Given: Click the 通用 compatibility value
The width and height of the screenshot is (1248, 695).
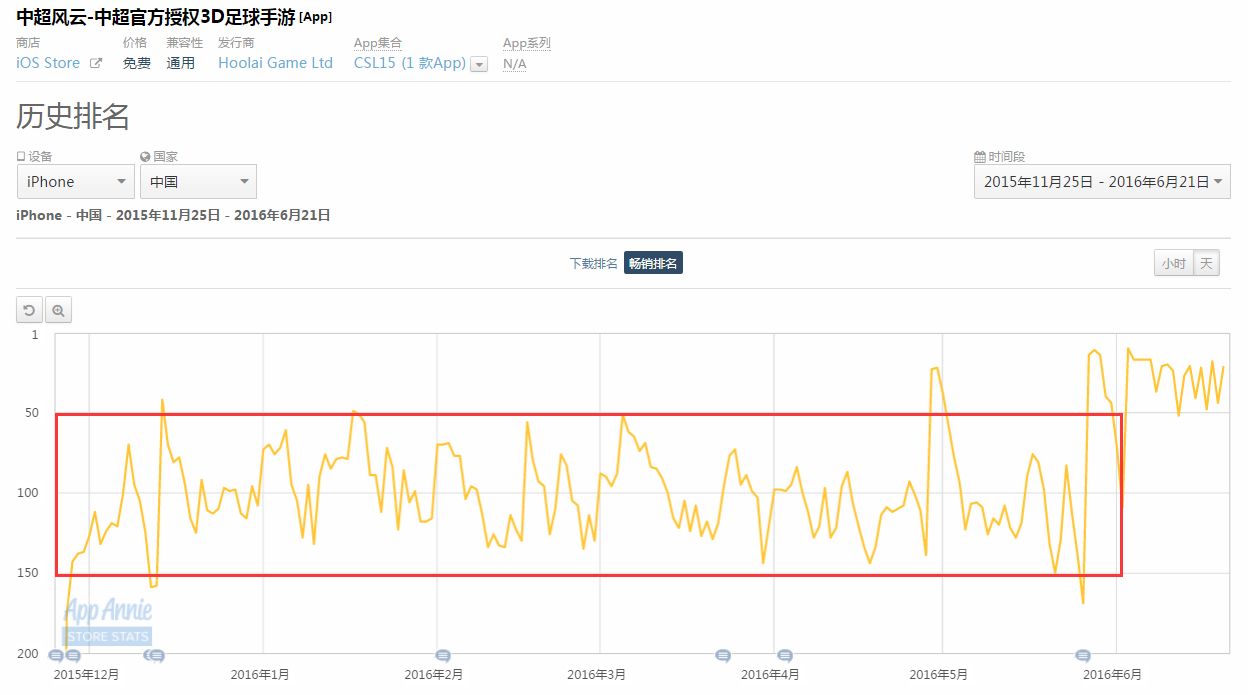Looking at the screenshot, I should (181, 63).
